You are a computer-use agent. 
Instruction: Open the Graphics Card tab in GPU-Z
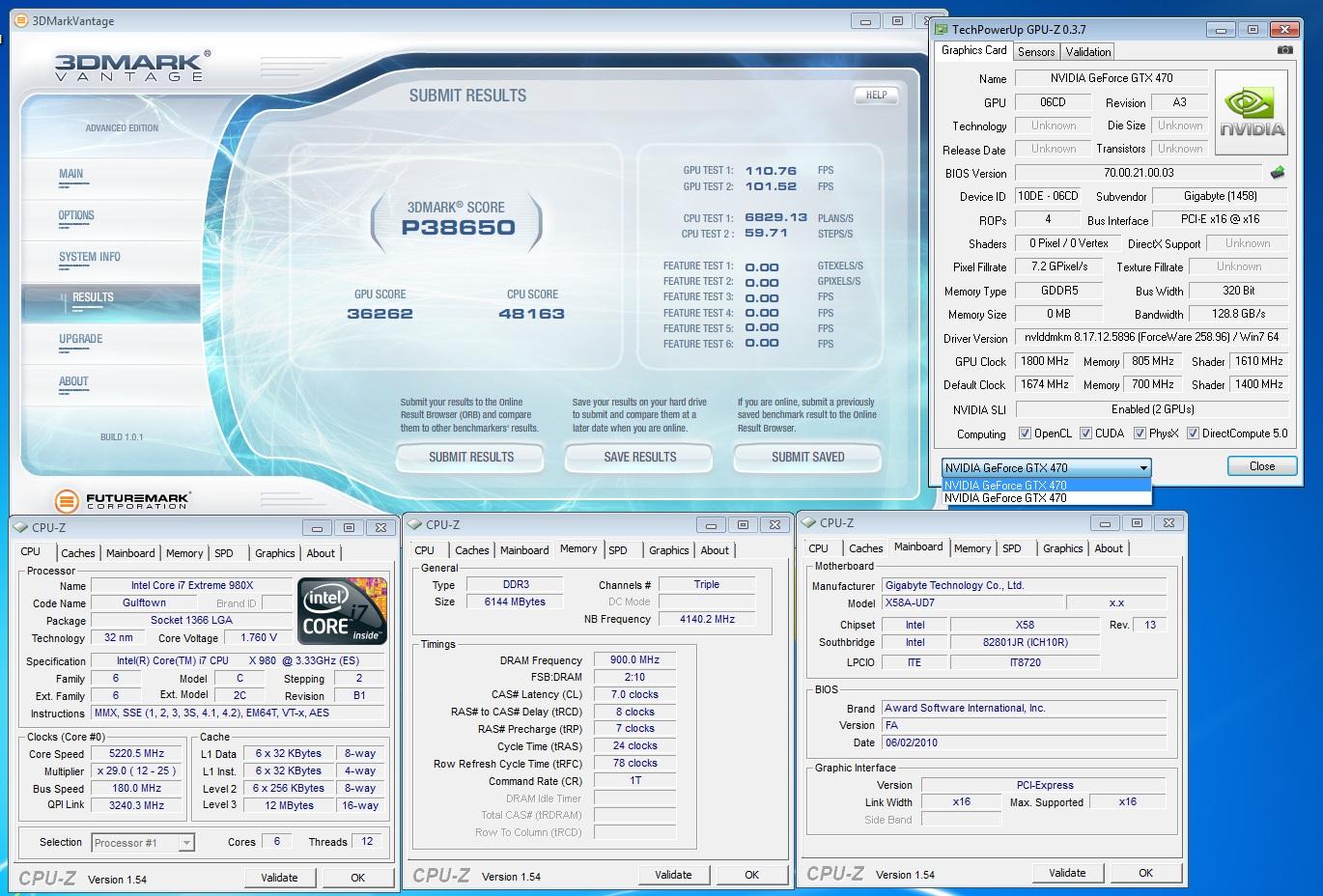coord(973,50)
